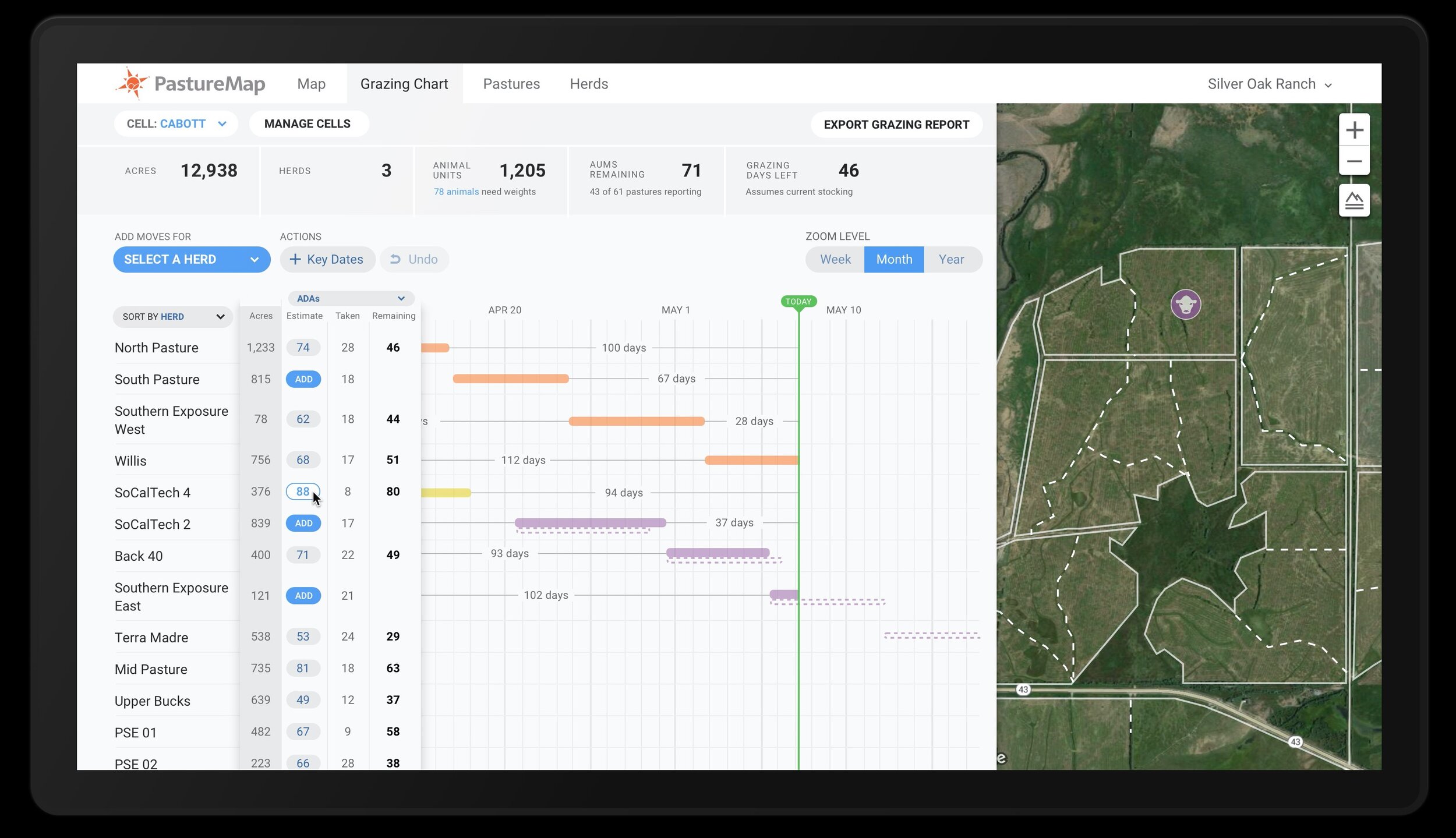Select Terra Madre dashed planned move

click(x=932, y=636)
